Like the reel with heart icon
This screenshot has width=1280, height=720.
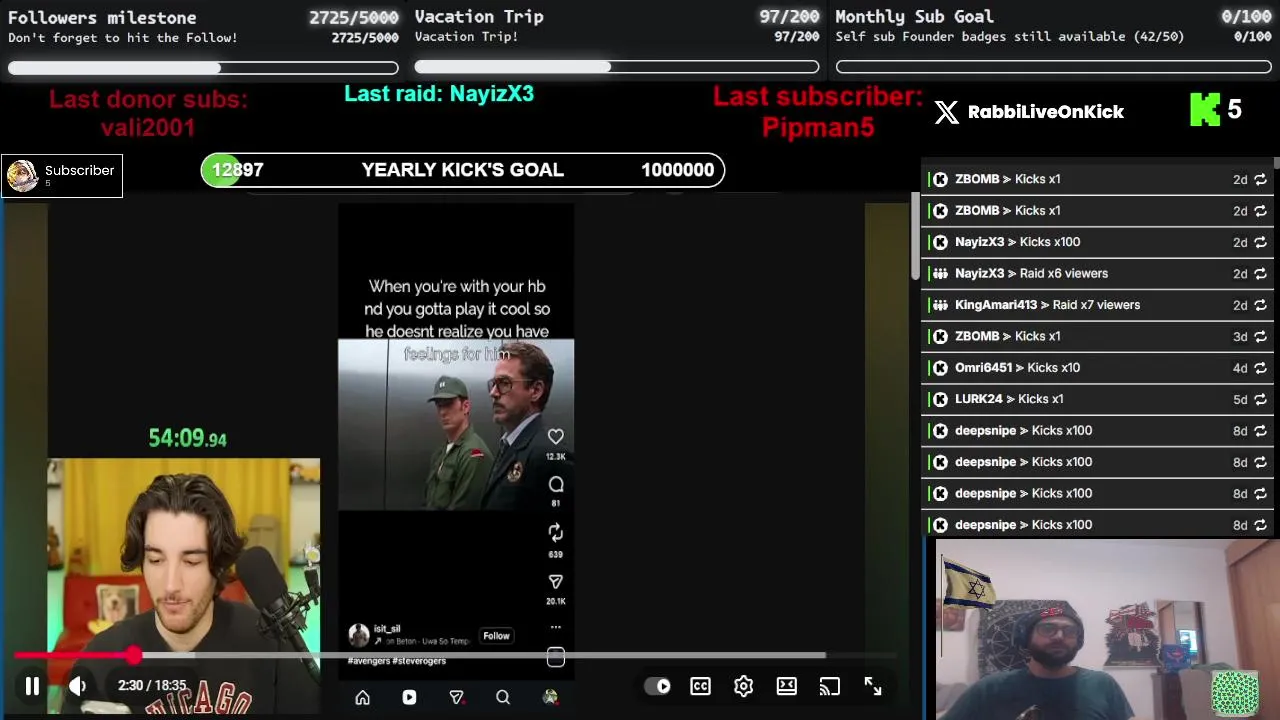[556, 436]
